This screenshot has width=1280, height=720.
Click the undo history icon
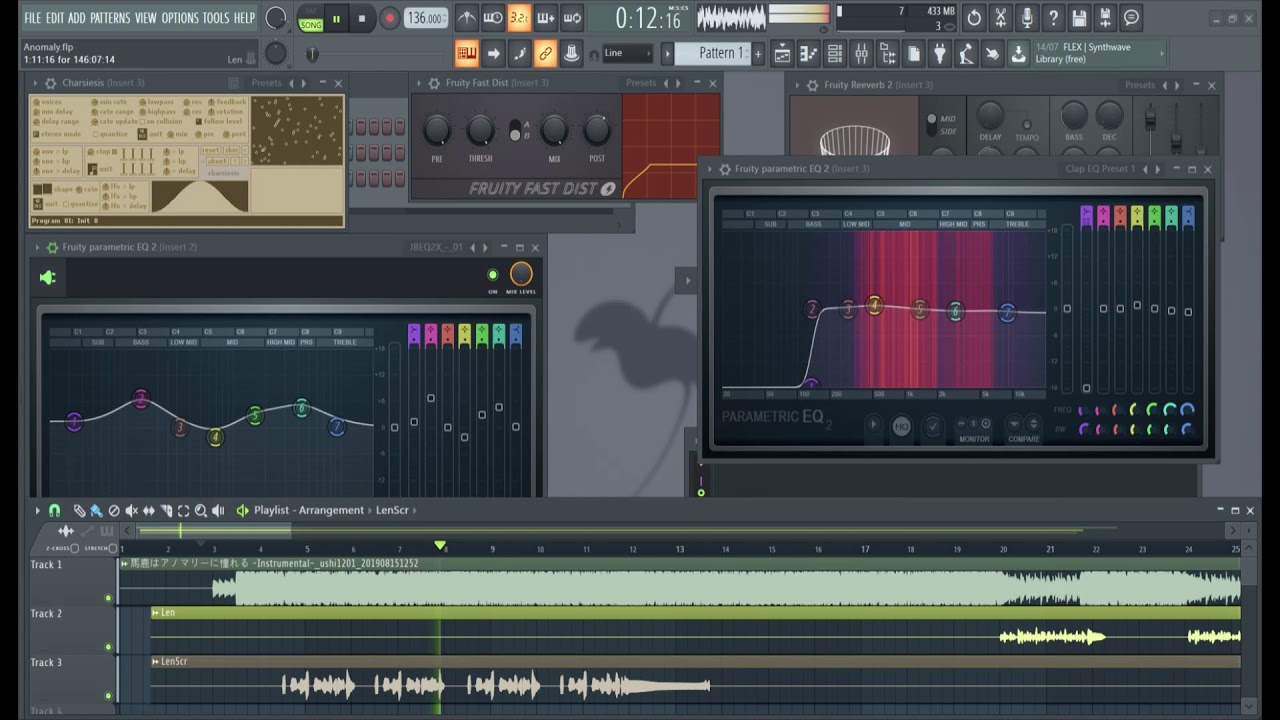click(974, 18)
